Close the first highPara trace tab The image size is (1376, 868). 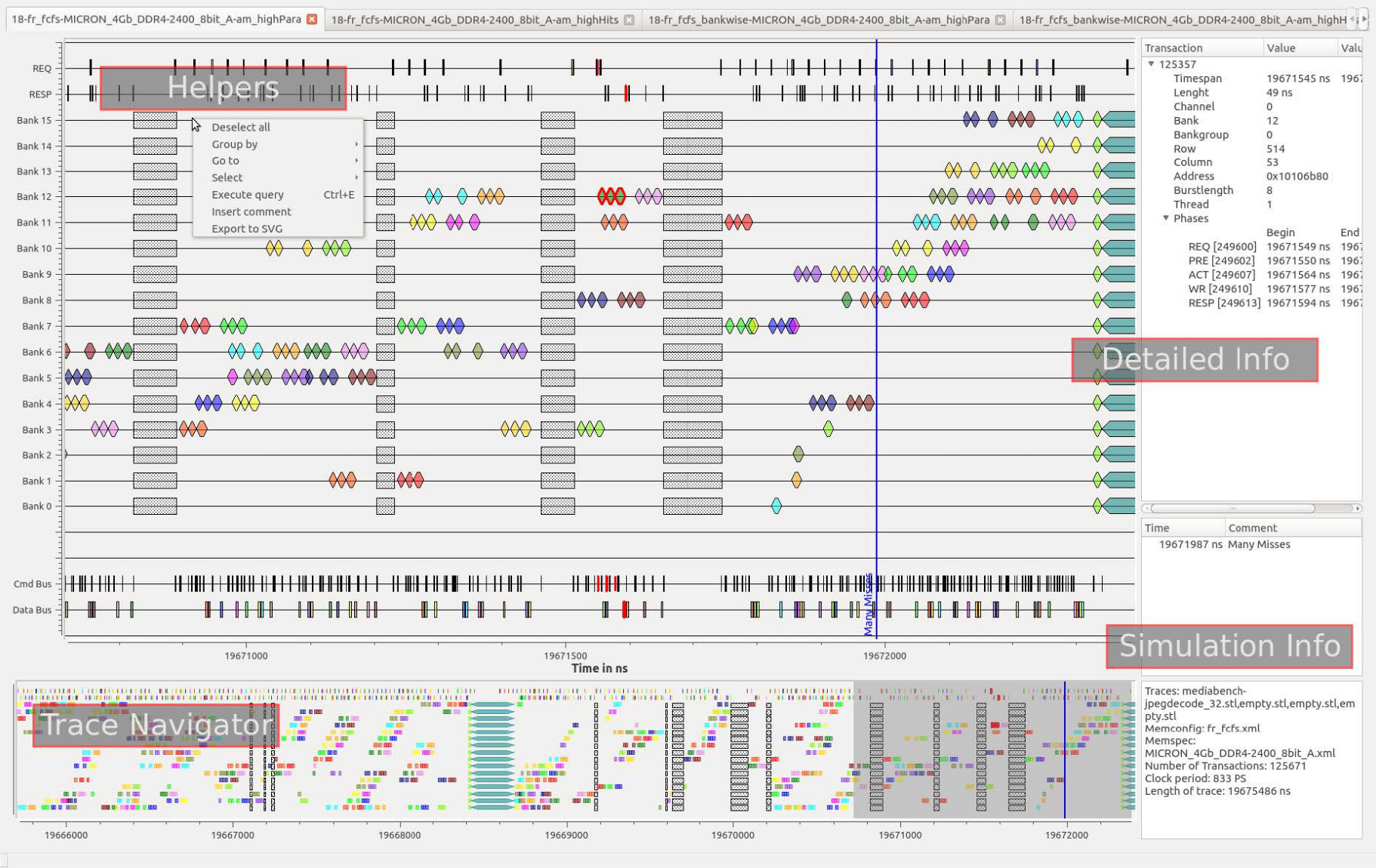click(x=312, y=20)
